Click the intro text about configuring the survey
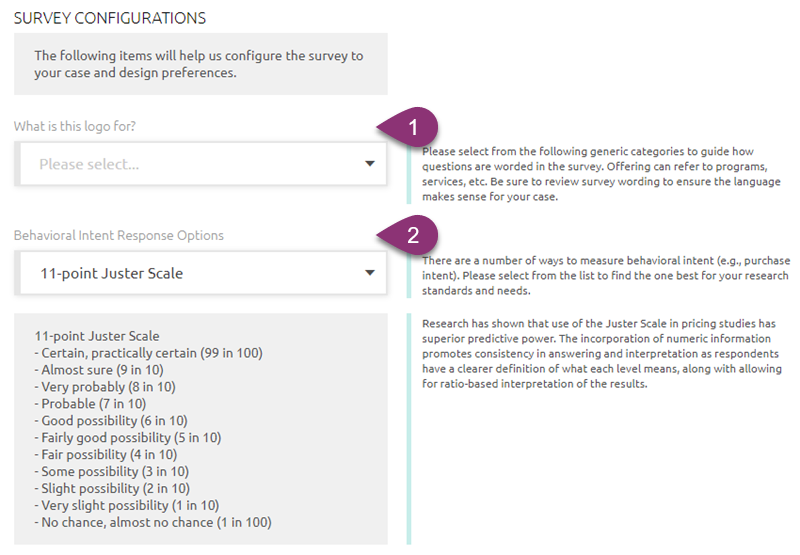 tap(199, 63)
